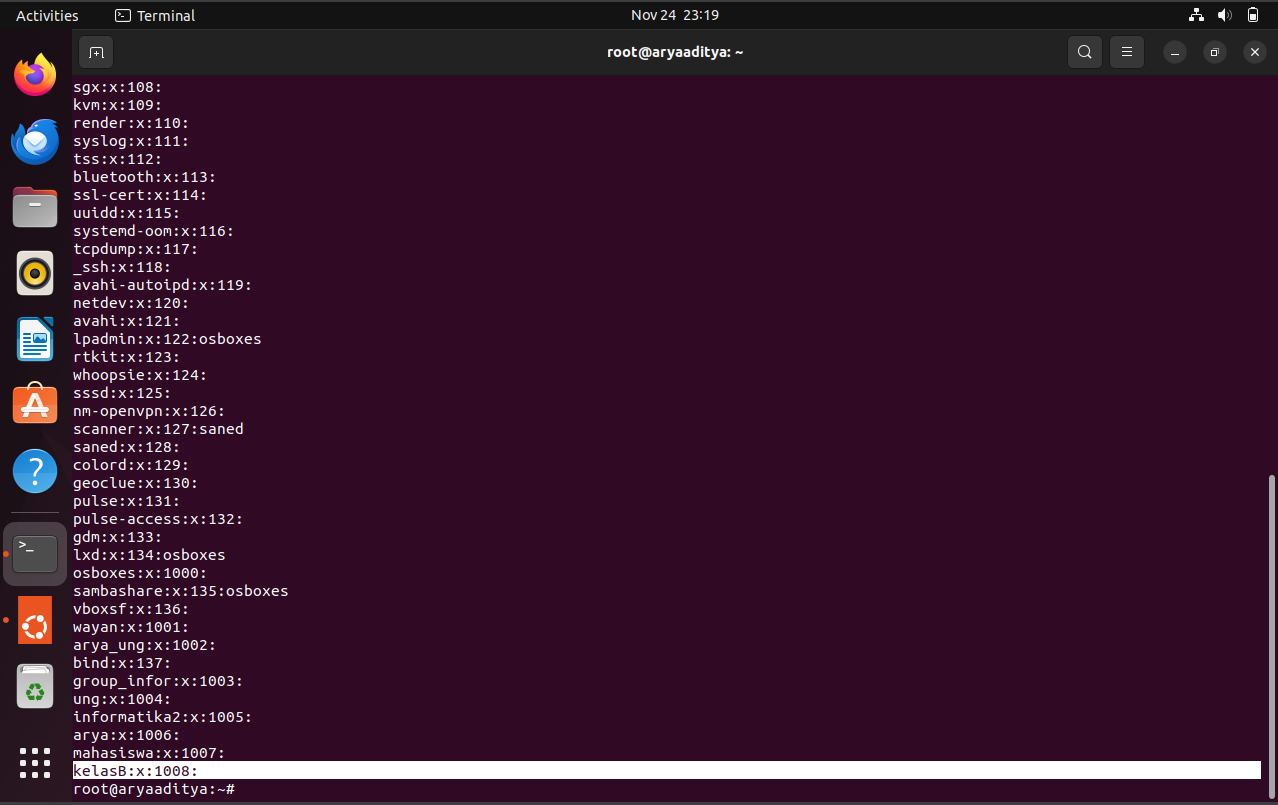This screenshot has height=805, width=1278.
Task: Click the bind:x:137: line
Action: [x=122, y=663]
